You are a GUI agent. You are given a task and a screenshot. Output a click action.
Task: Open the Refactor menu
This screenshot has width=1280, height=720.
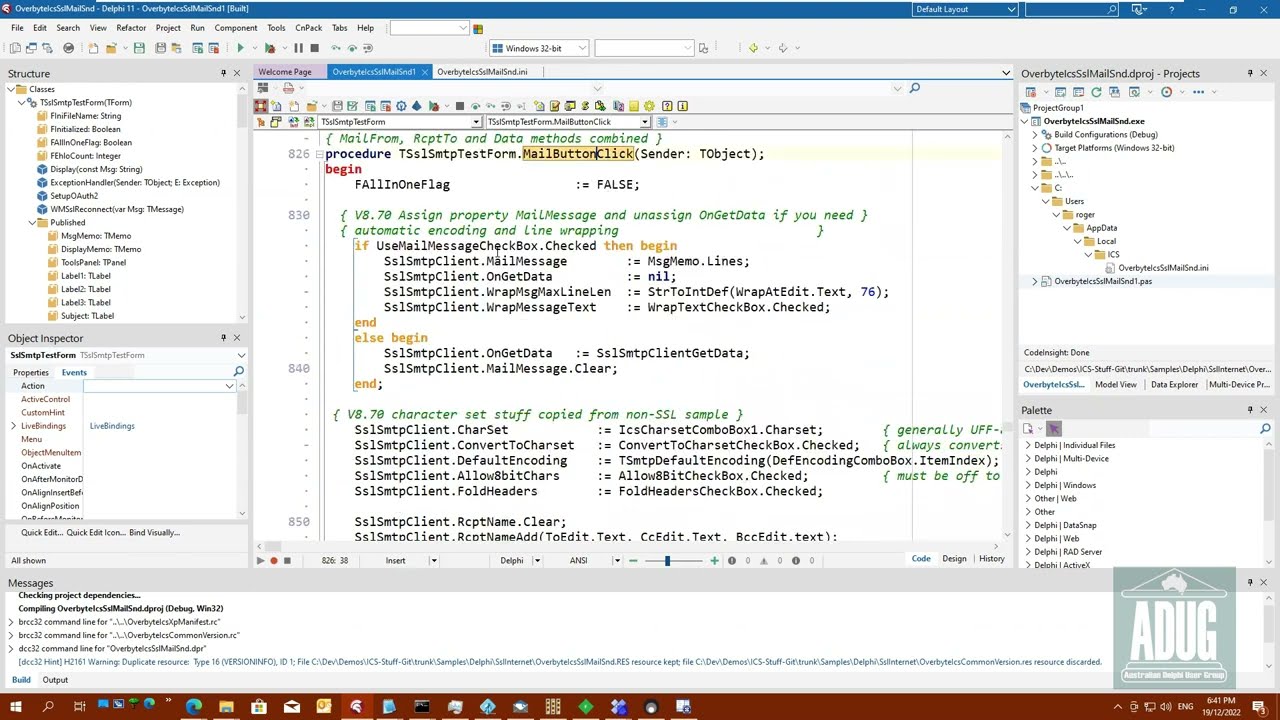131,28
